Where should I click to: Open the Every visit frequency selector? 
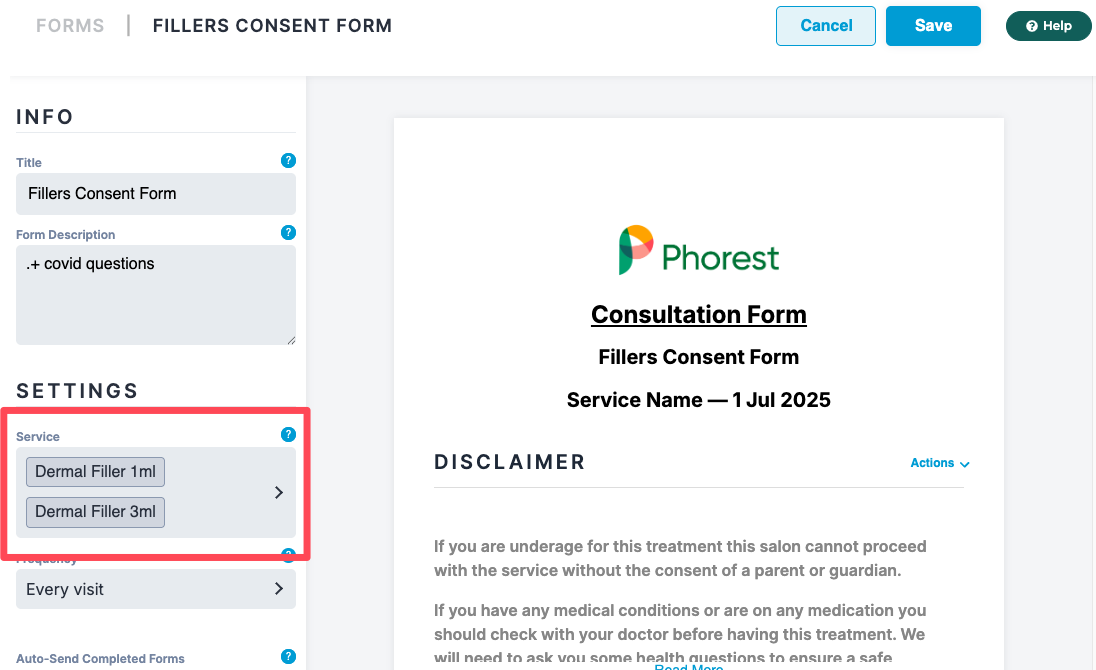pos(156,589)
